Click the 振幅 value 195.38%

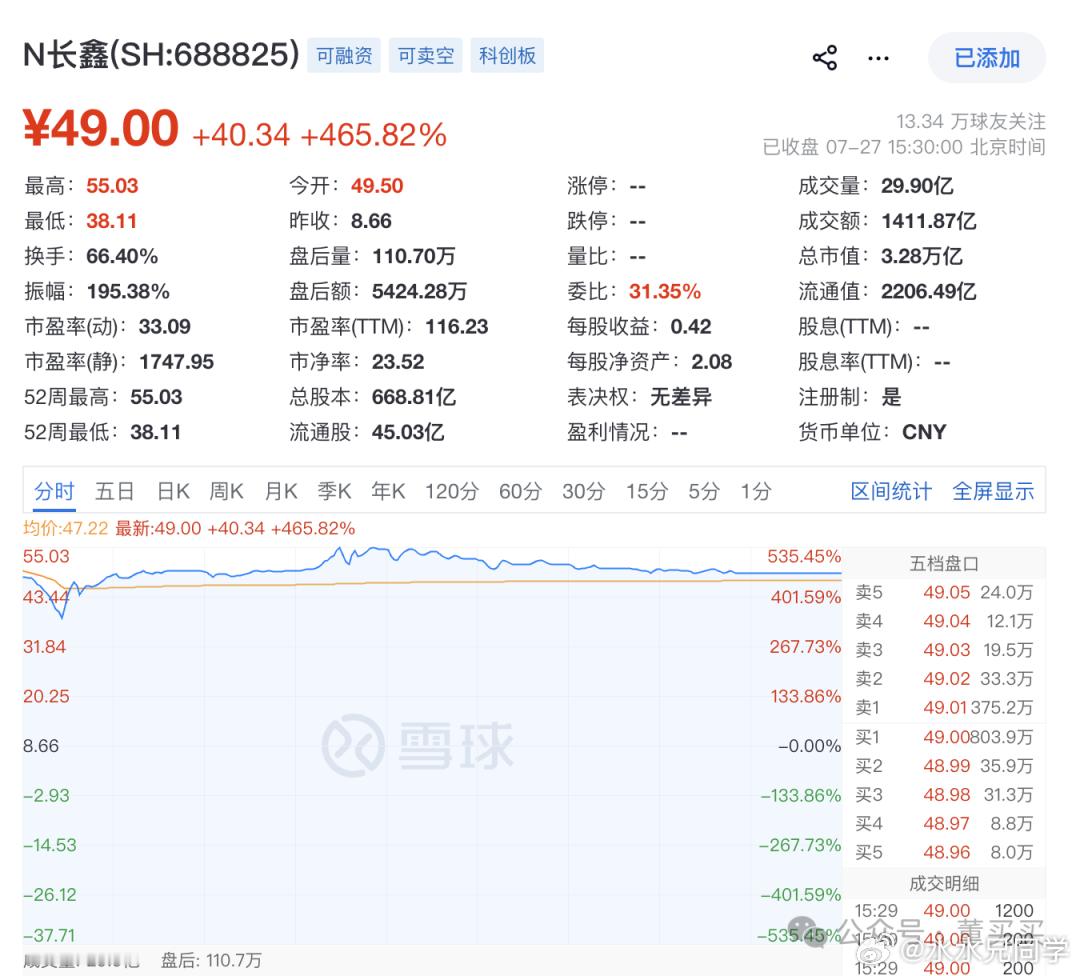click(128, 291)
